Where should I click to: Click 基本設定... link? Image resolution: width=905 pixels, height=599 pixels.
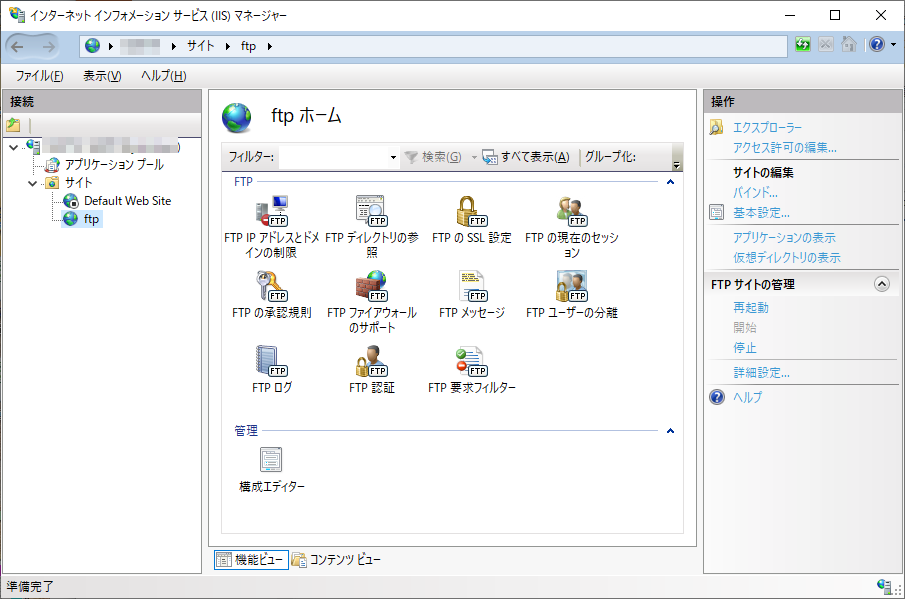[761, 213]
